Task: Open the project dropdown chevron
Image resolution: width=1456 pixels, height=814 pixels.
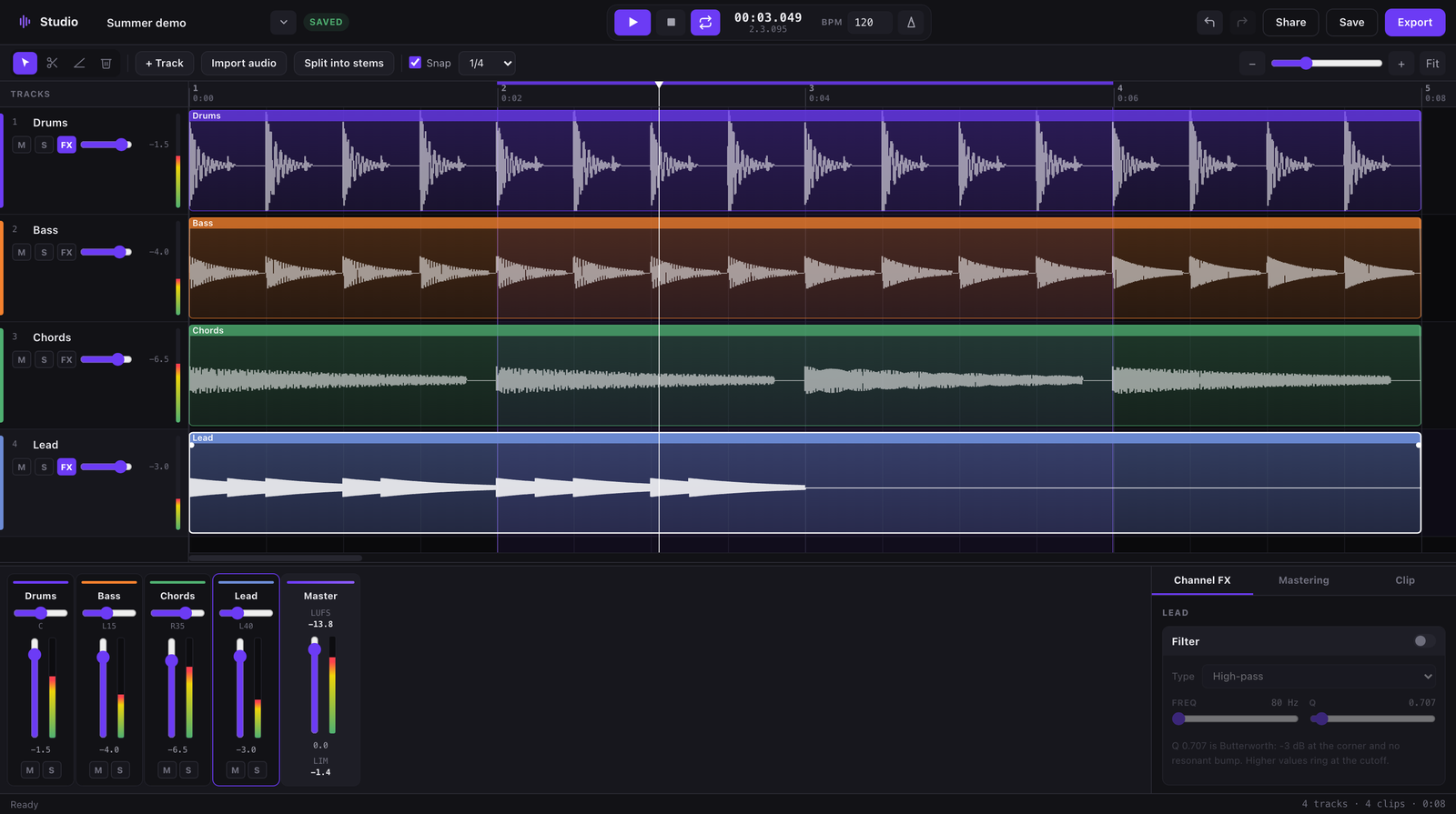Action: tap(283, 22)
